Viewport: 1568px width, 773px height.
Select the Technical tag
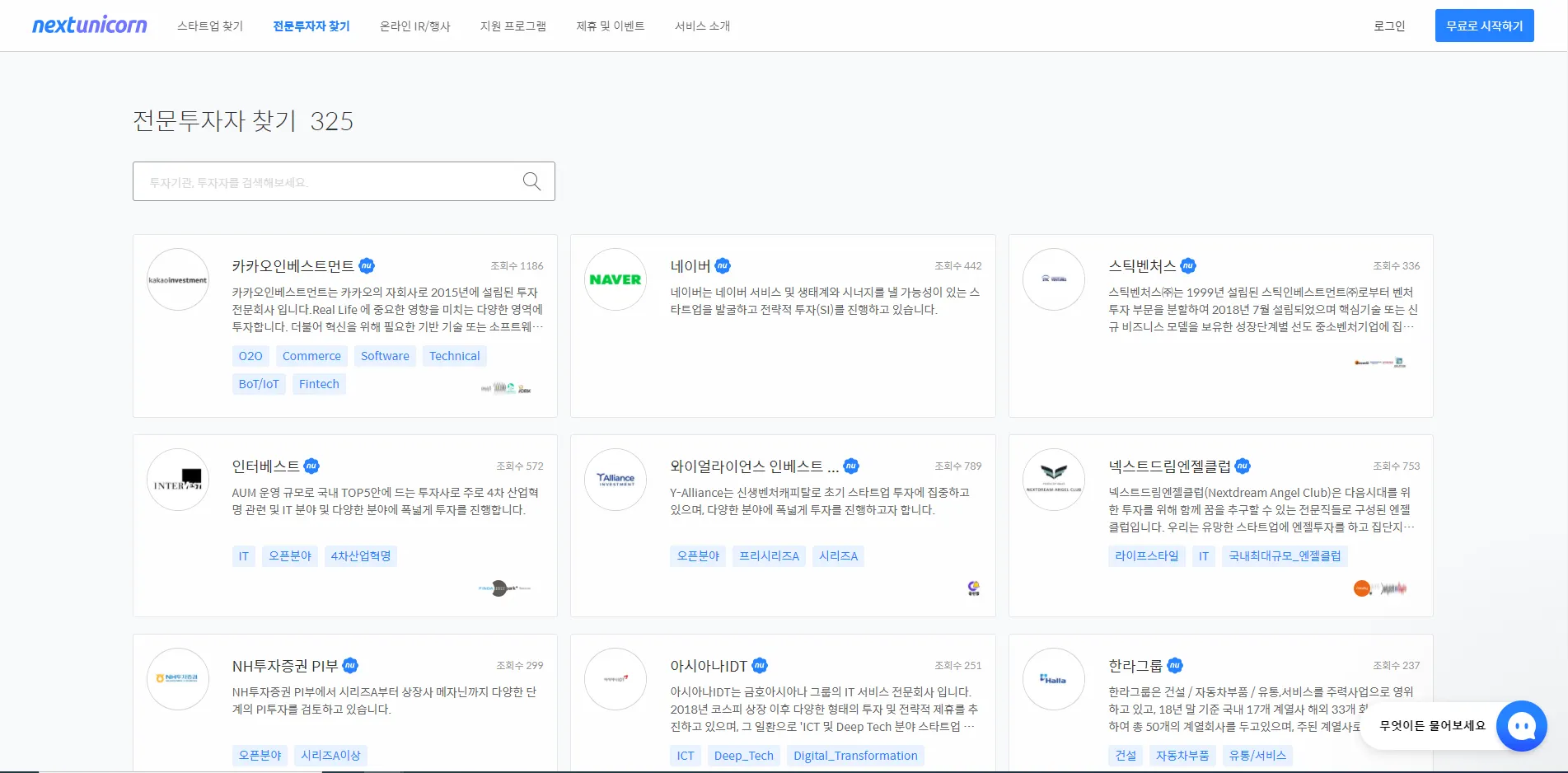455,356
